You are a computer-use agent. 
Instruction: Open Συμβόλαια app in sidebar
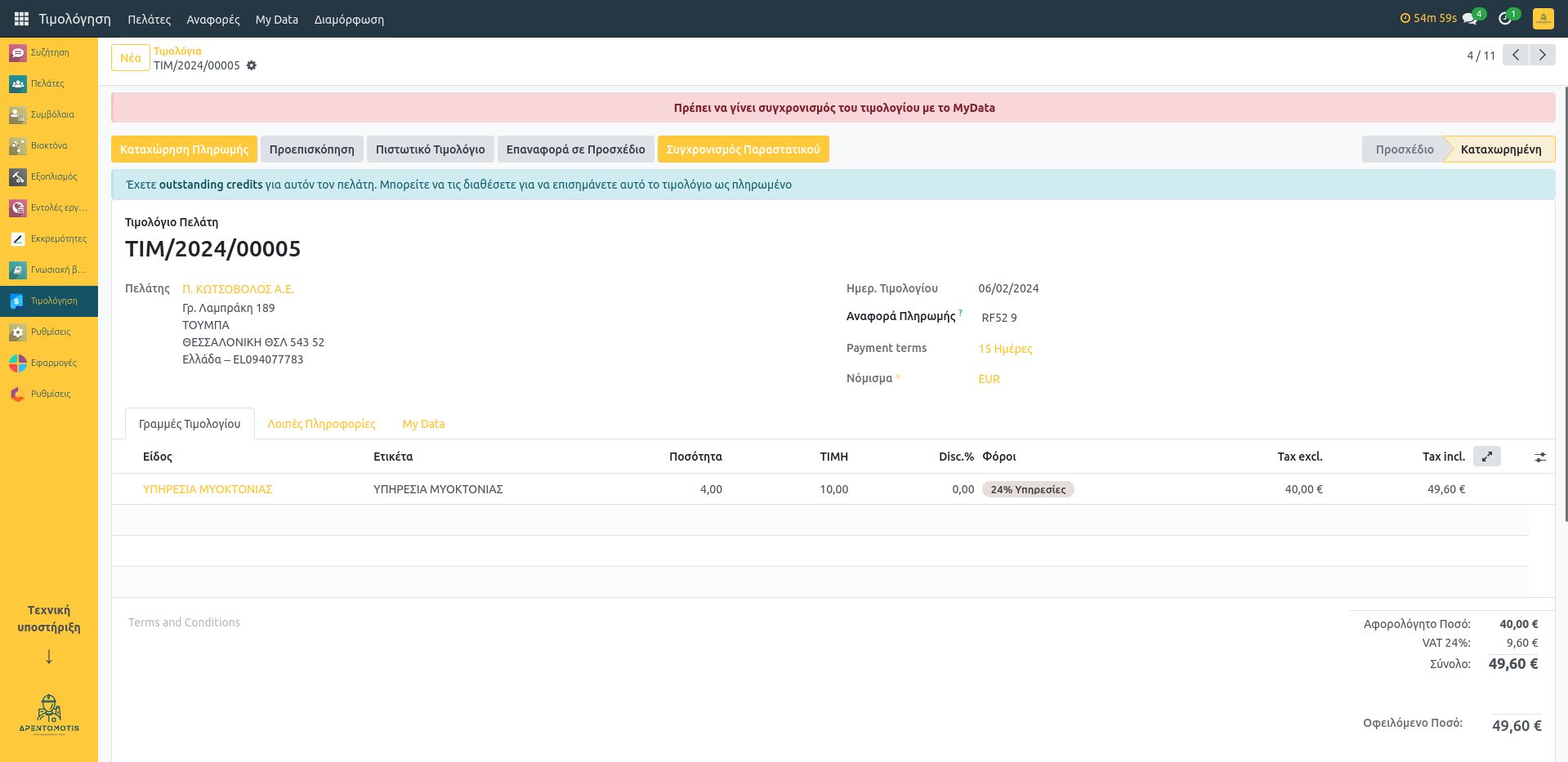tap(49, 114)
